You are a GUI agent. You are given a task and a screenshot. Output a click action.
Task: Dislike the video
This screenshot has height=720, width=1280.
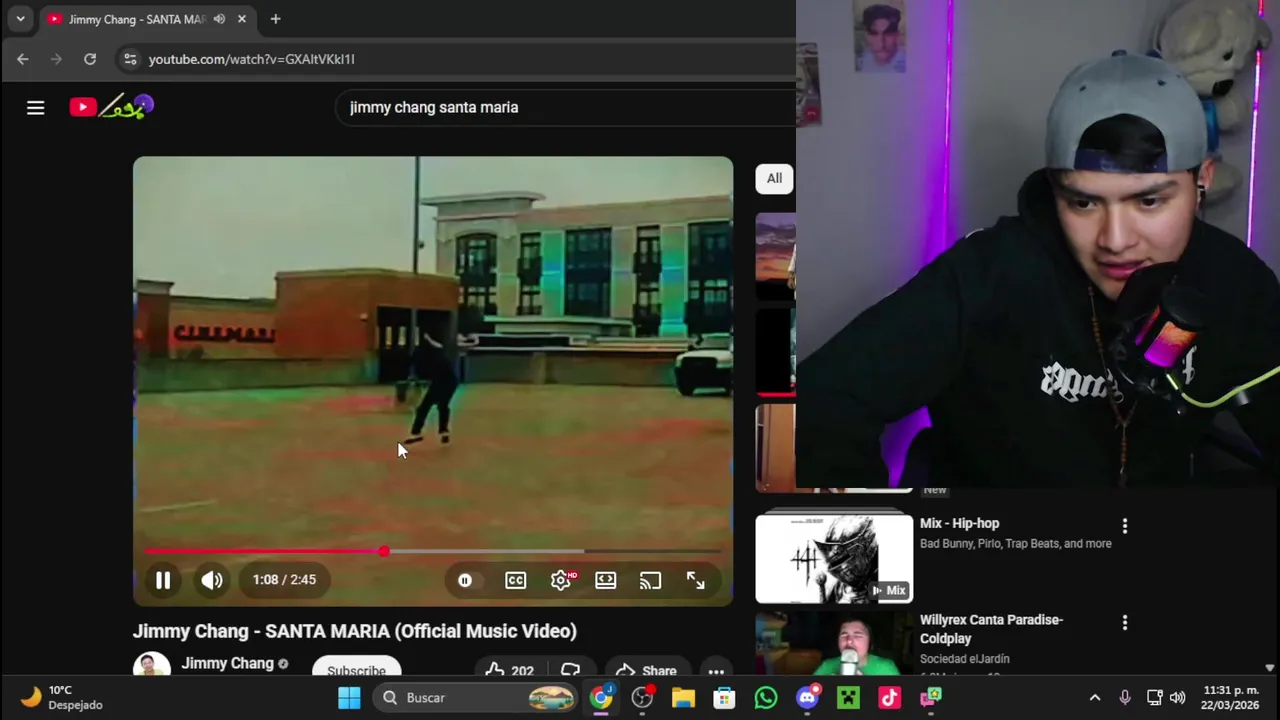(x=571, y=668)
